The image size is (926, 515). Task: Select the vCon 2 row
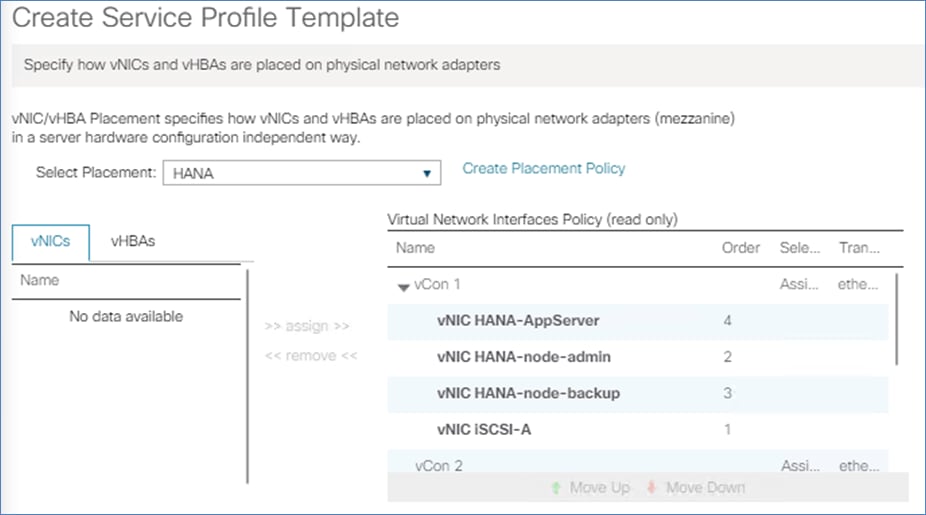point(638,462)
